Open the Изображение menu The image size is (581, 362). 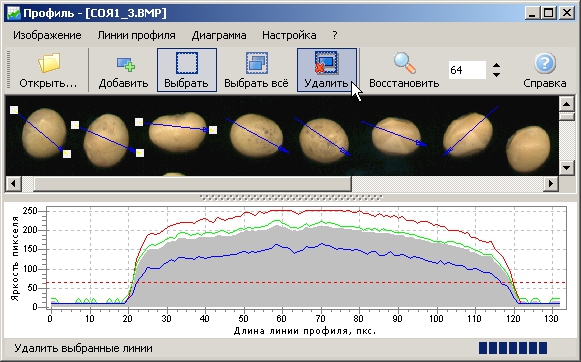pos(47,35)
